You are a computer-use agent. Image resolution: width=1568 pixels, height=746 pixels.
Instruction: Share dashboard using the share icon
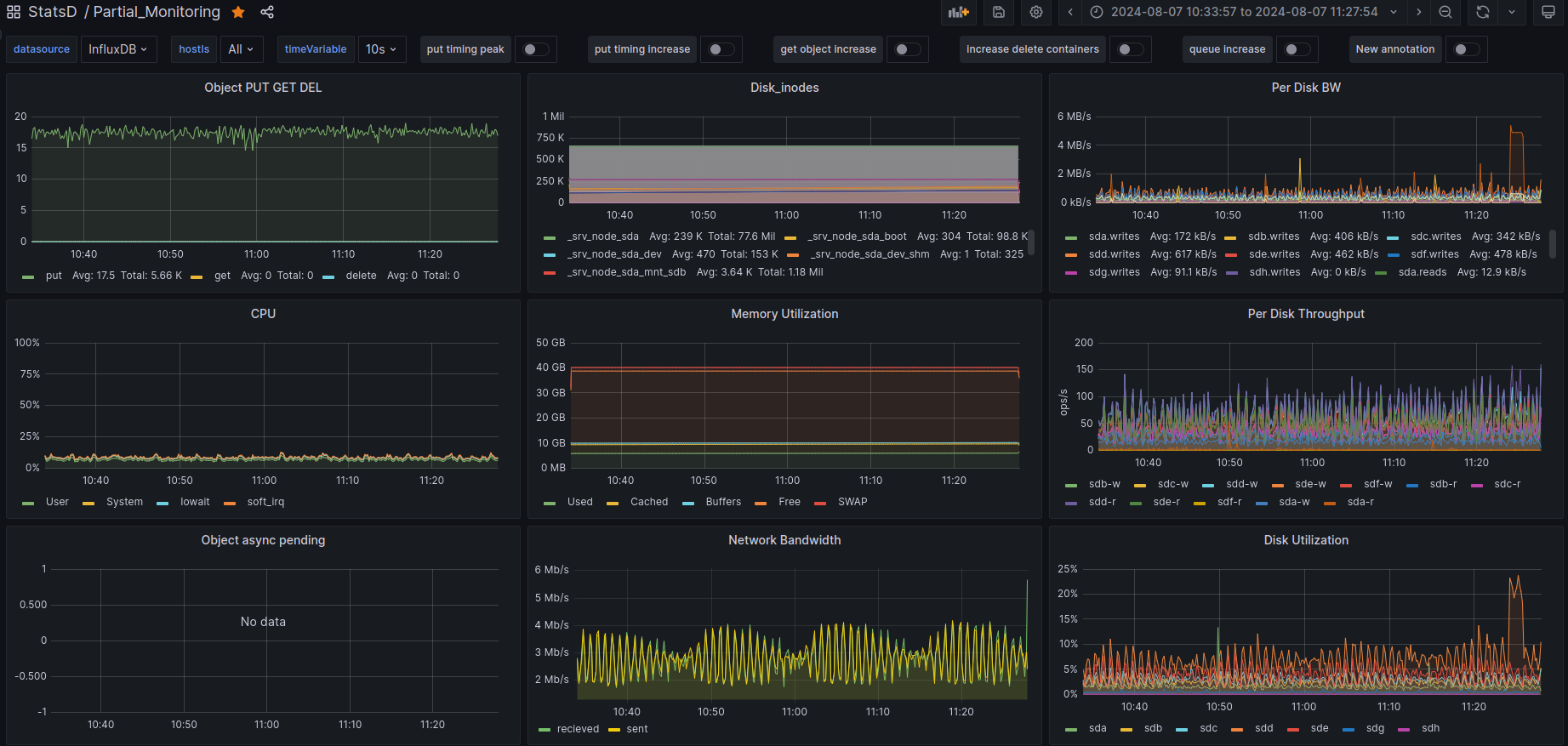coord(267,12)
